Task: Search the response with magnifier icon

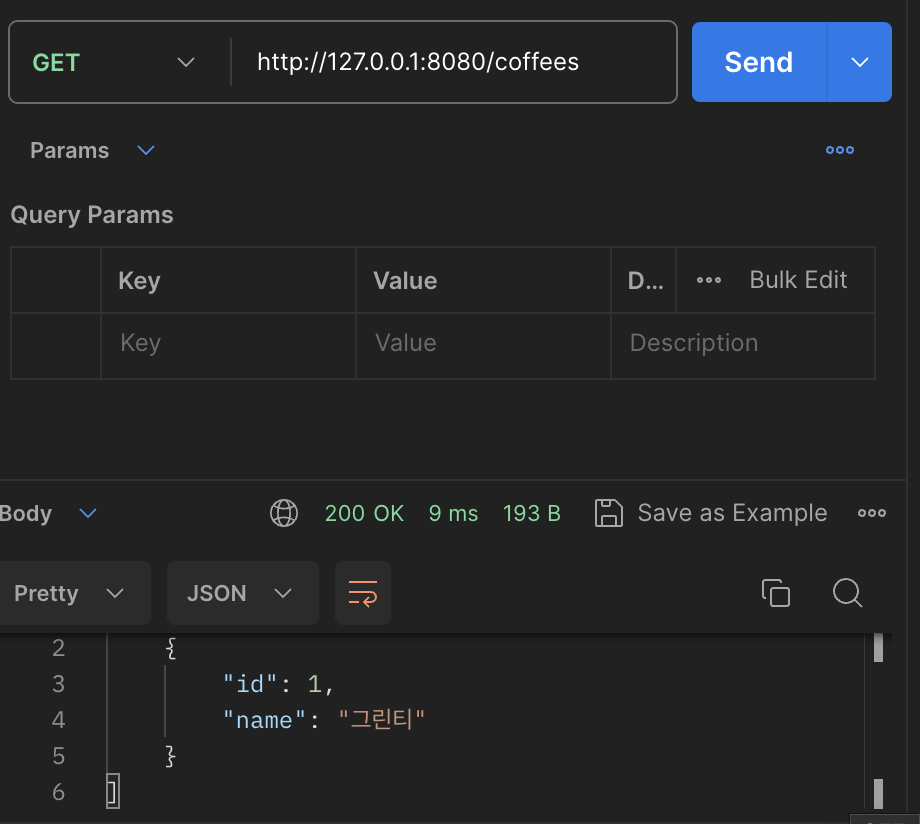Action: pyautogui.click(x=847, y=593)
